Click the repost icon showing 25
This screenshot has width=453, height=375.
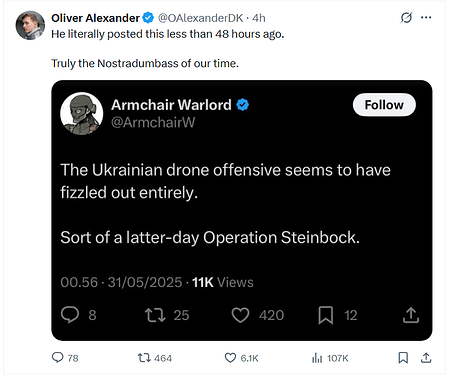coord(155,315)
